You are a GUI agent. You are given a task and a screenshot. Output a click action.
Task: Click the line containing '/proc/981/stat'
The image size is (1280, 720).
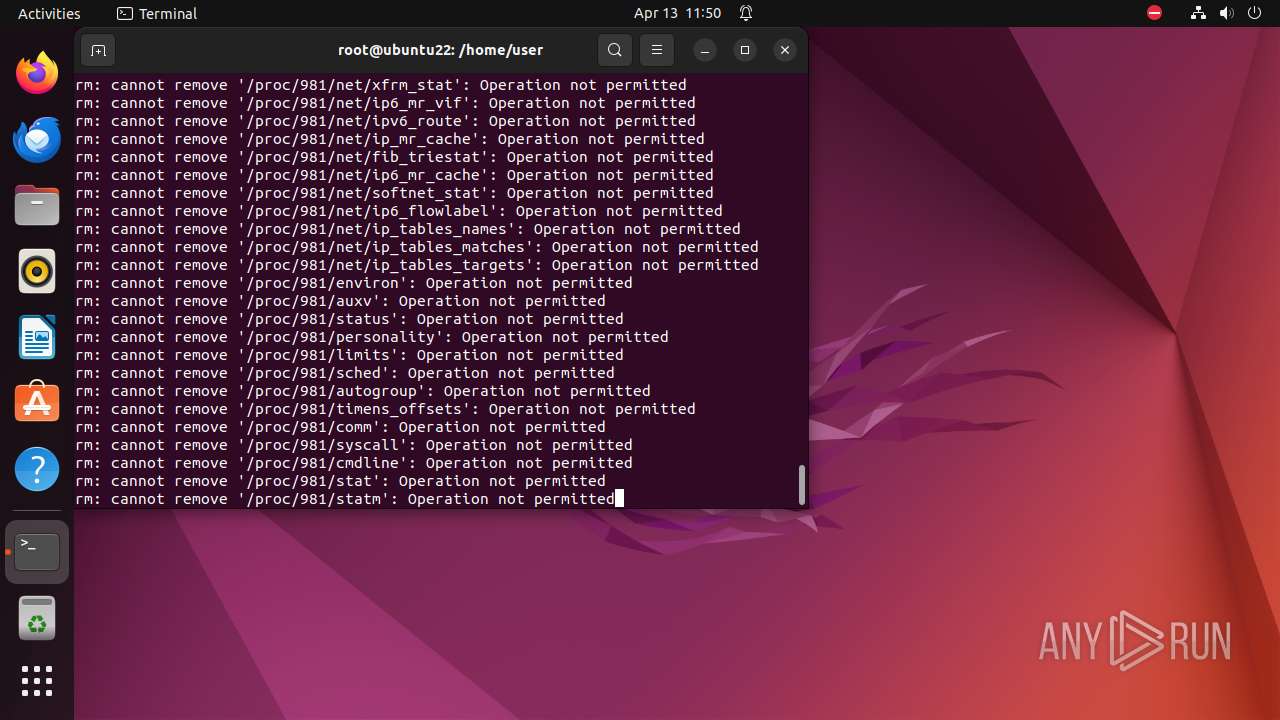tap(340, 481)
